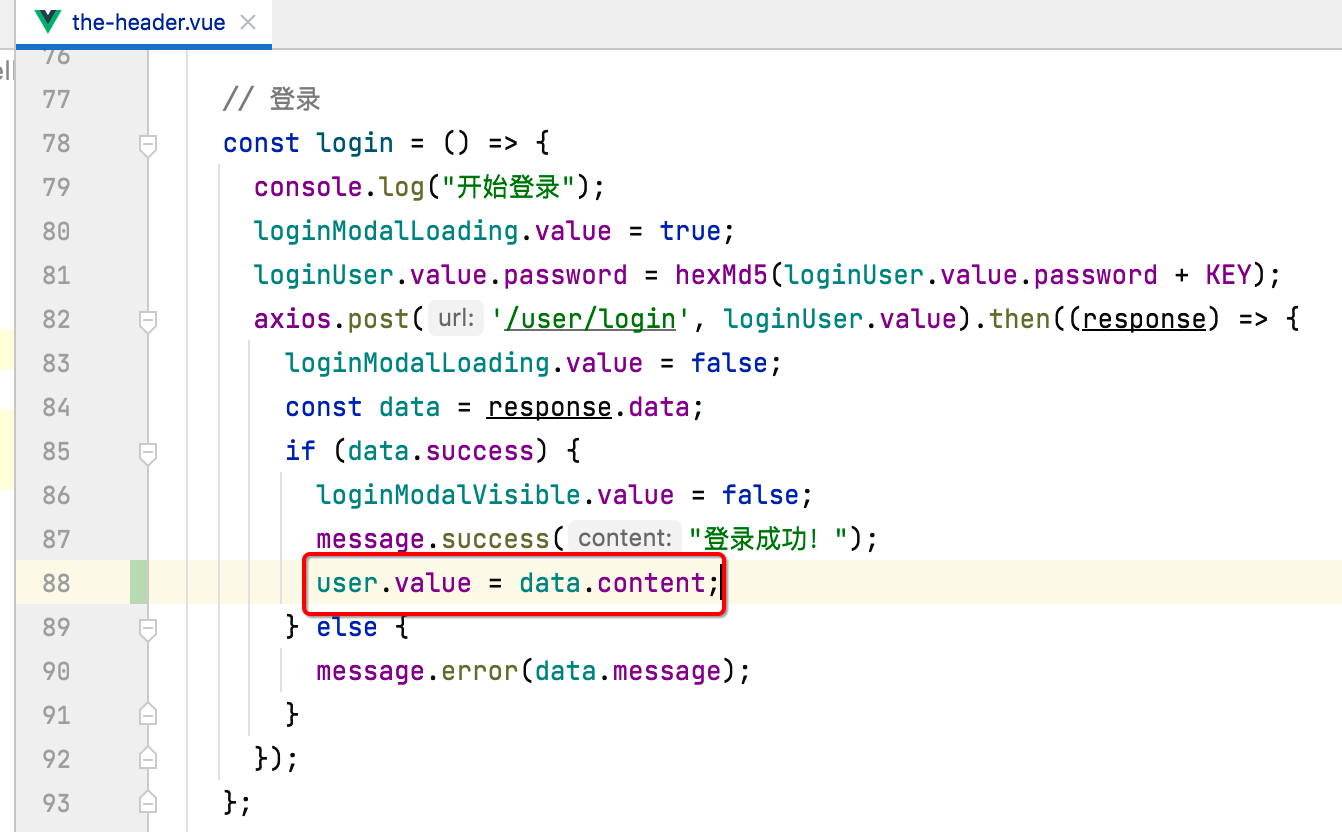Viewport: 1342px width, 832px height.
Task: Collapse the axios.post callback at line 82
Action: click(148, 320)
